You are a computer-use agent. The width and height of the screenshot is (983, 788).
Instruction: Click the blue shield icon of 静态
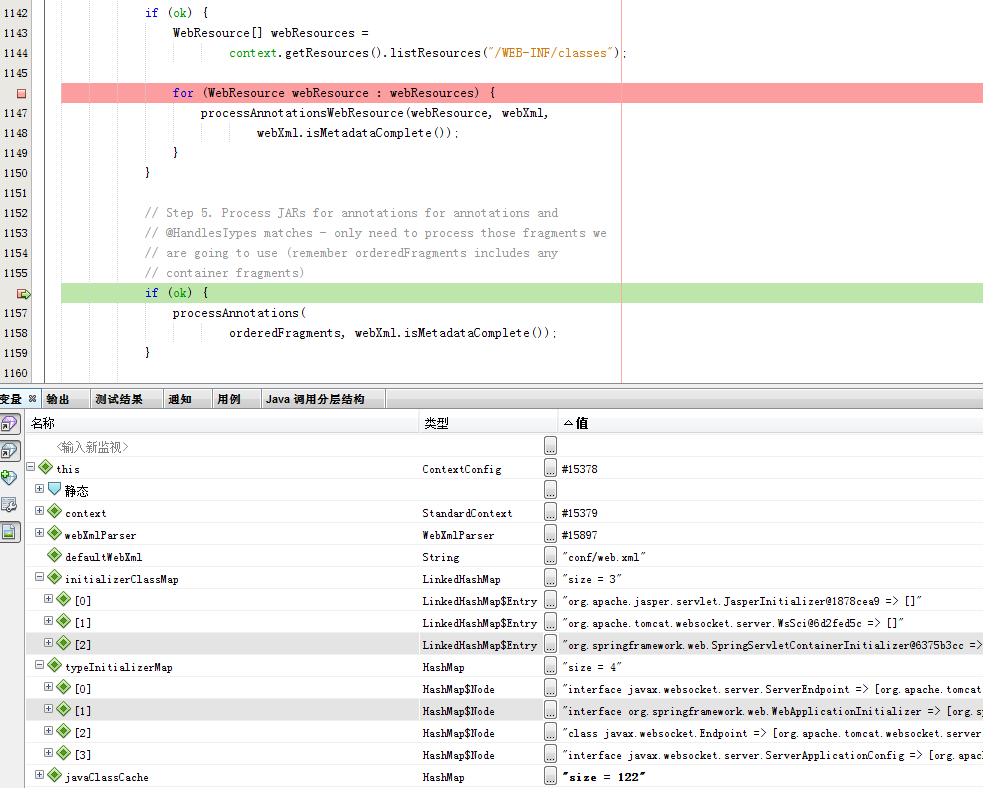point(55,489)
